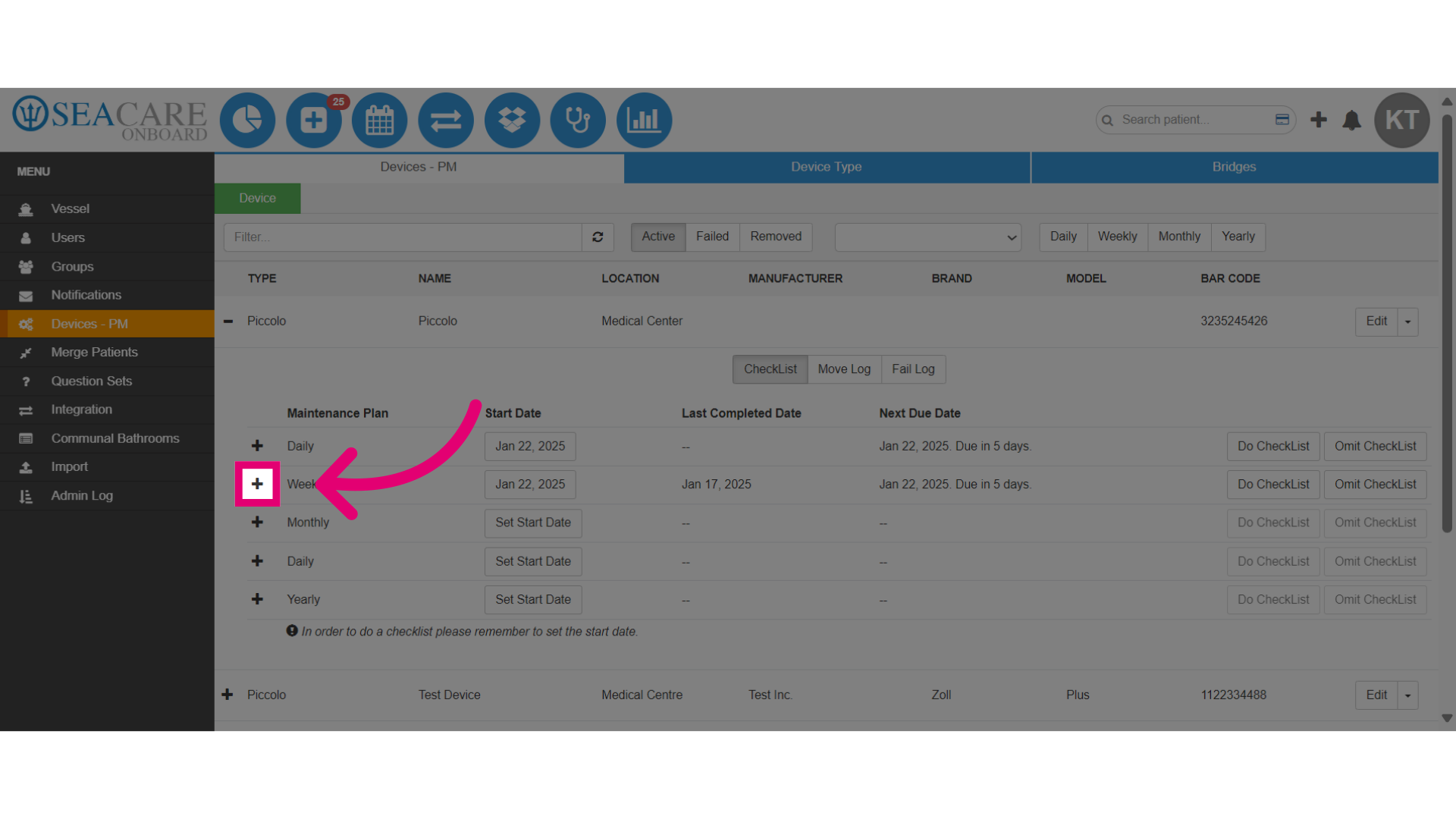Expand the Weekly maintenance plan
Image resolution: width=1456 pixels, height=819 pixels.
click(257, 484)
